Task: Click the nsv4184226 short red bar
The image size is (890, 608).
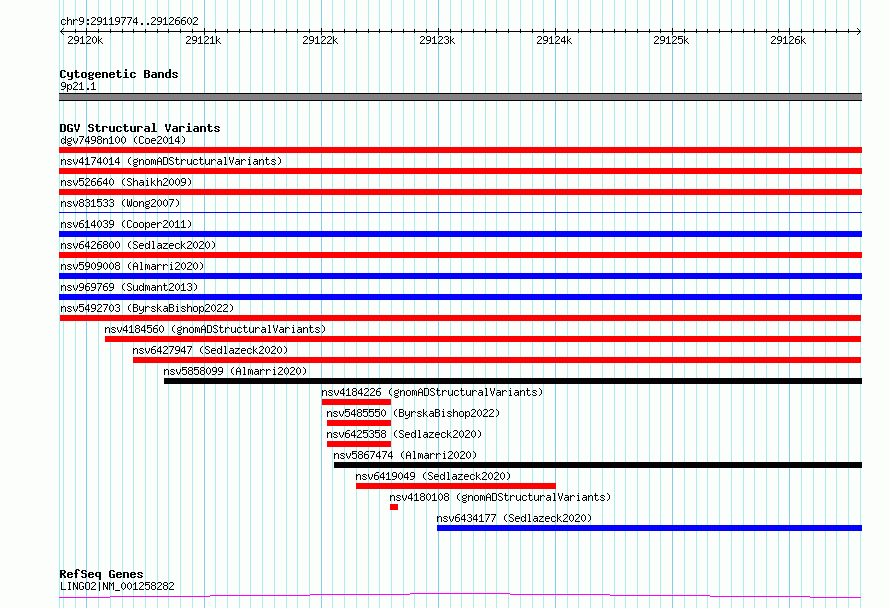Action: pos(356,402)
